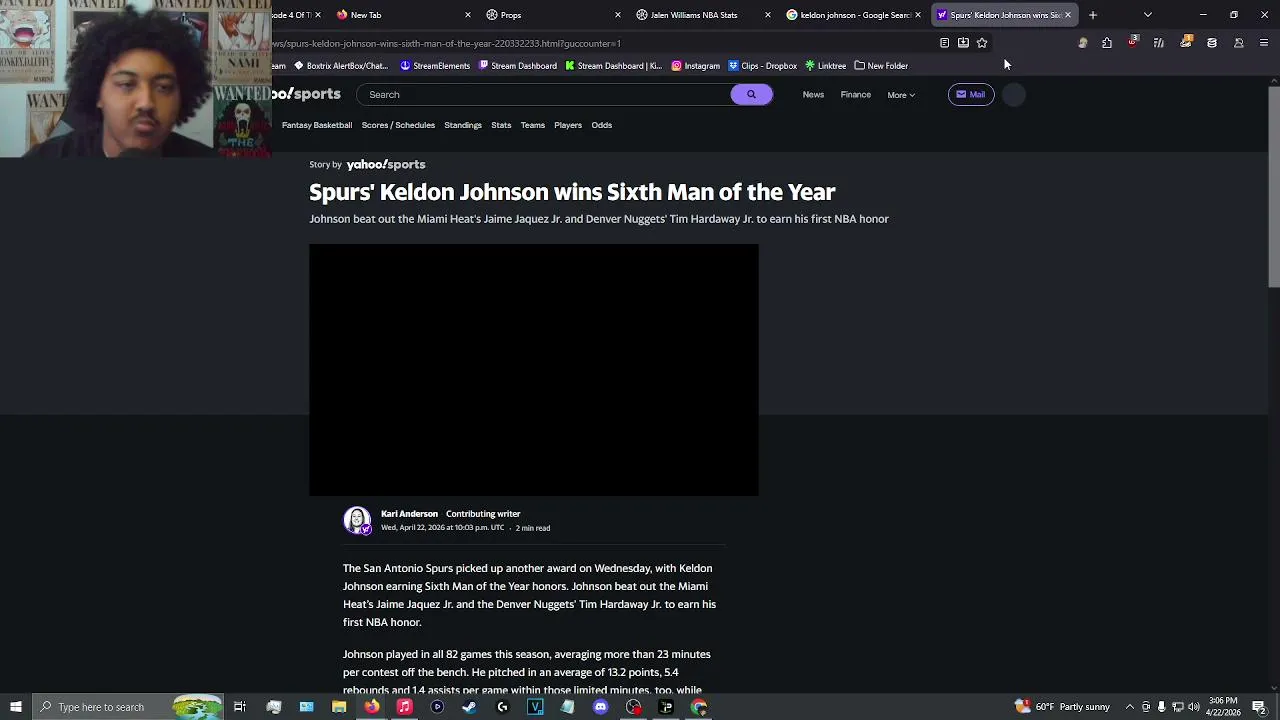Open the Linktree bookmark

click(x=825, y=66)
